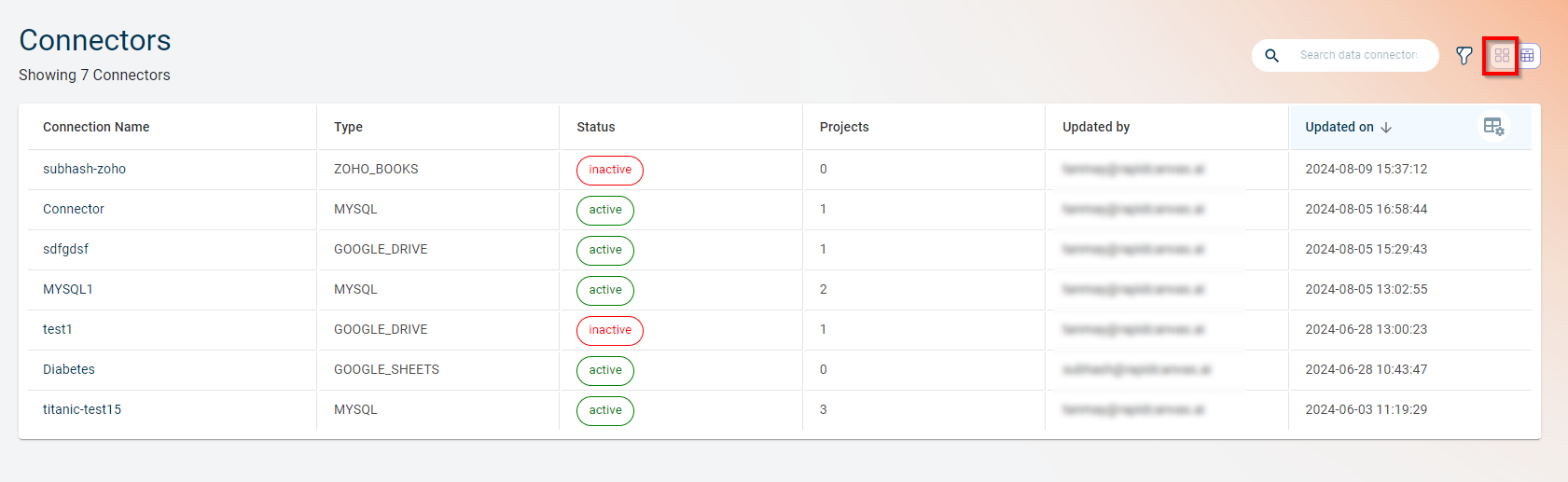Open the sdfgdsf connector entry

65,249
